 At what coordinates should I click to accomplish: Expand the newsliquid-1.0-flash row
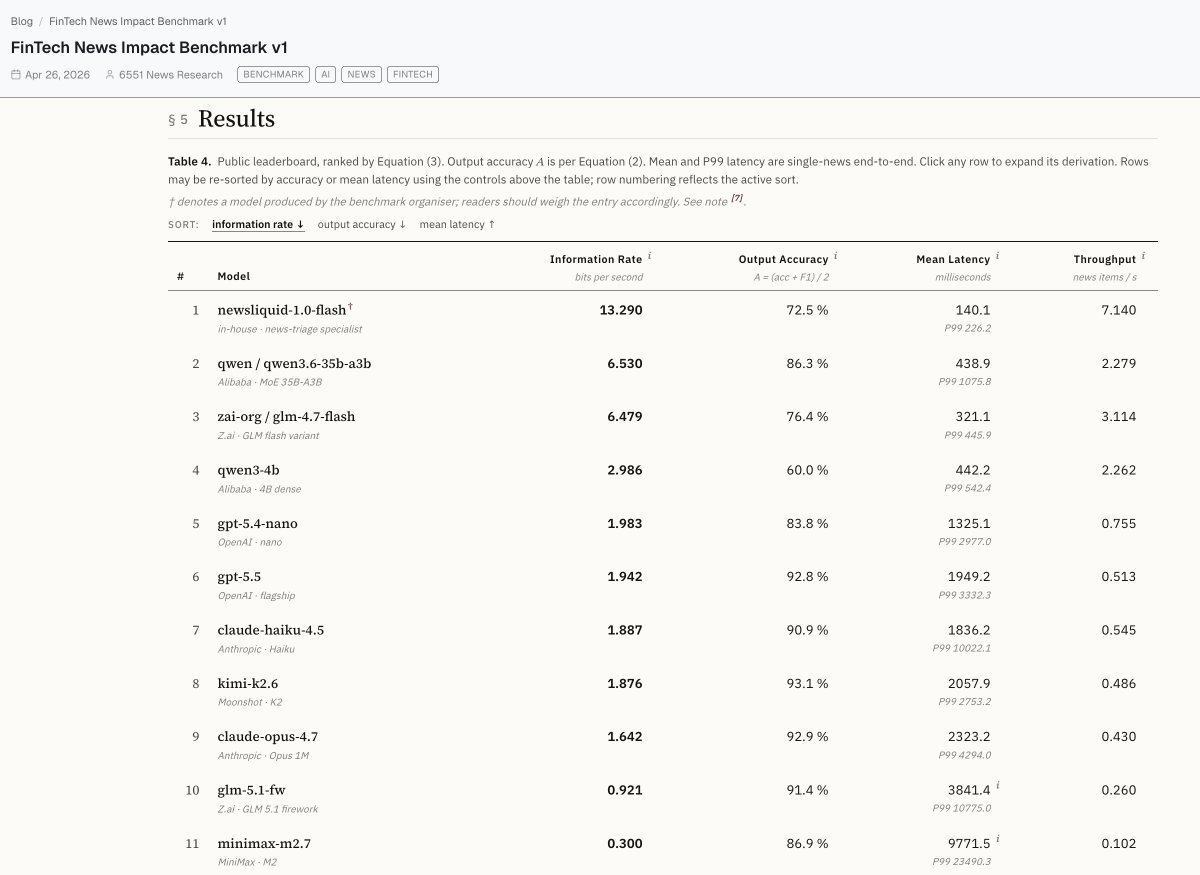point(663,318)
